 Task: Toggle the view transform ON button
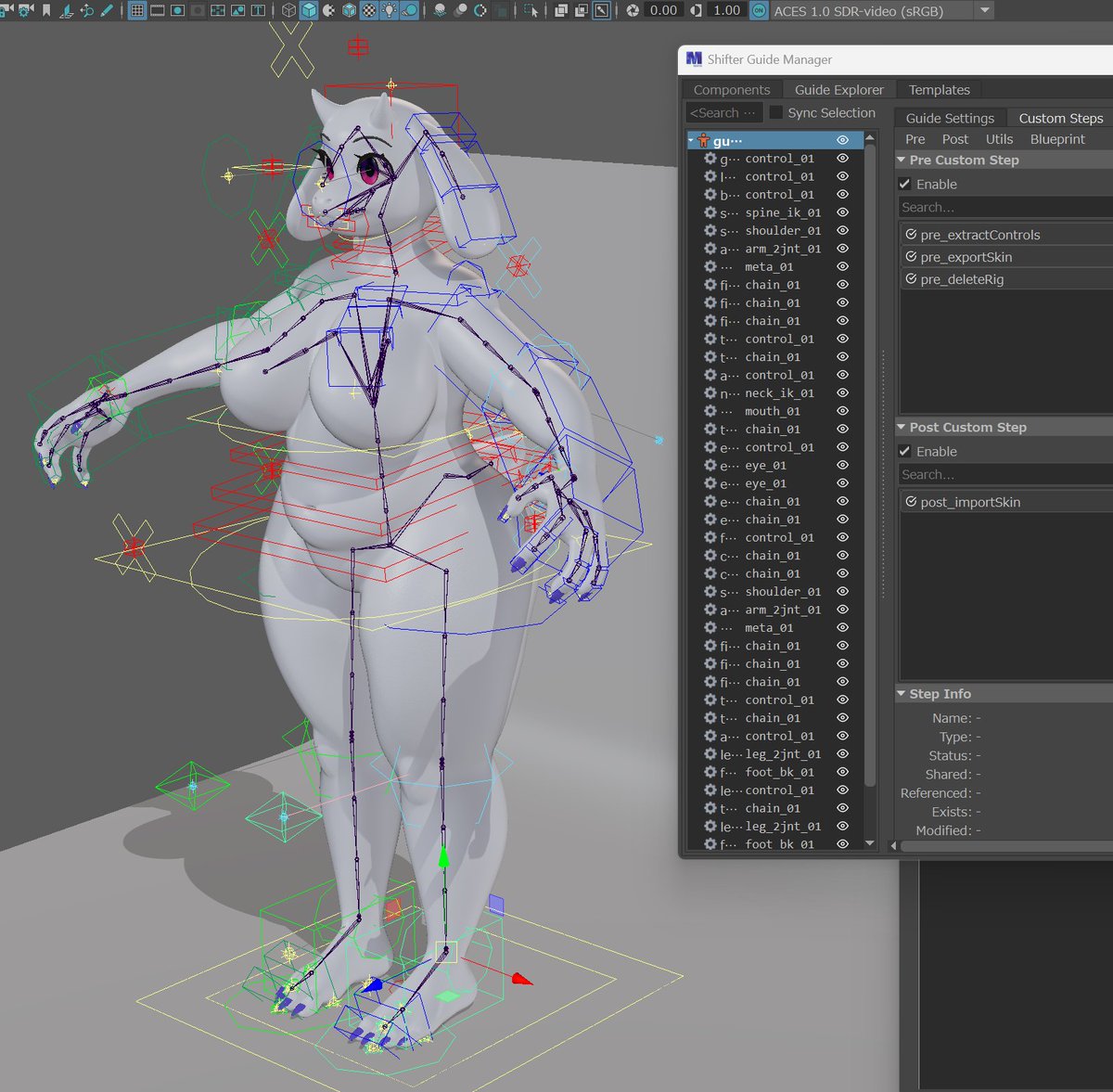point(760,10)
